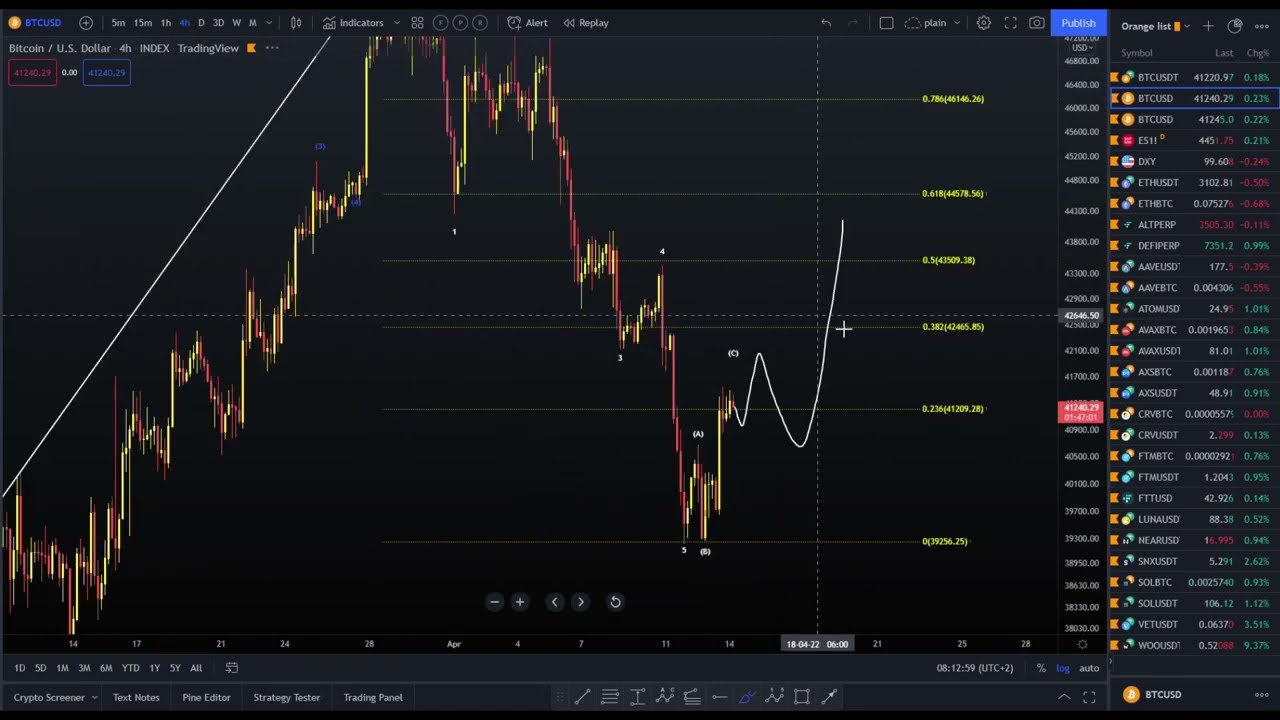Toggle auto scale mode
The image size is (1280, 720).
click(x=1089, y=668)
